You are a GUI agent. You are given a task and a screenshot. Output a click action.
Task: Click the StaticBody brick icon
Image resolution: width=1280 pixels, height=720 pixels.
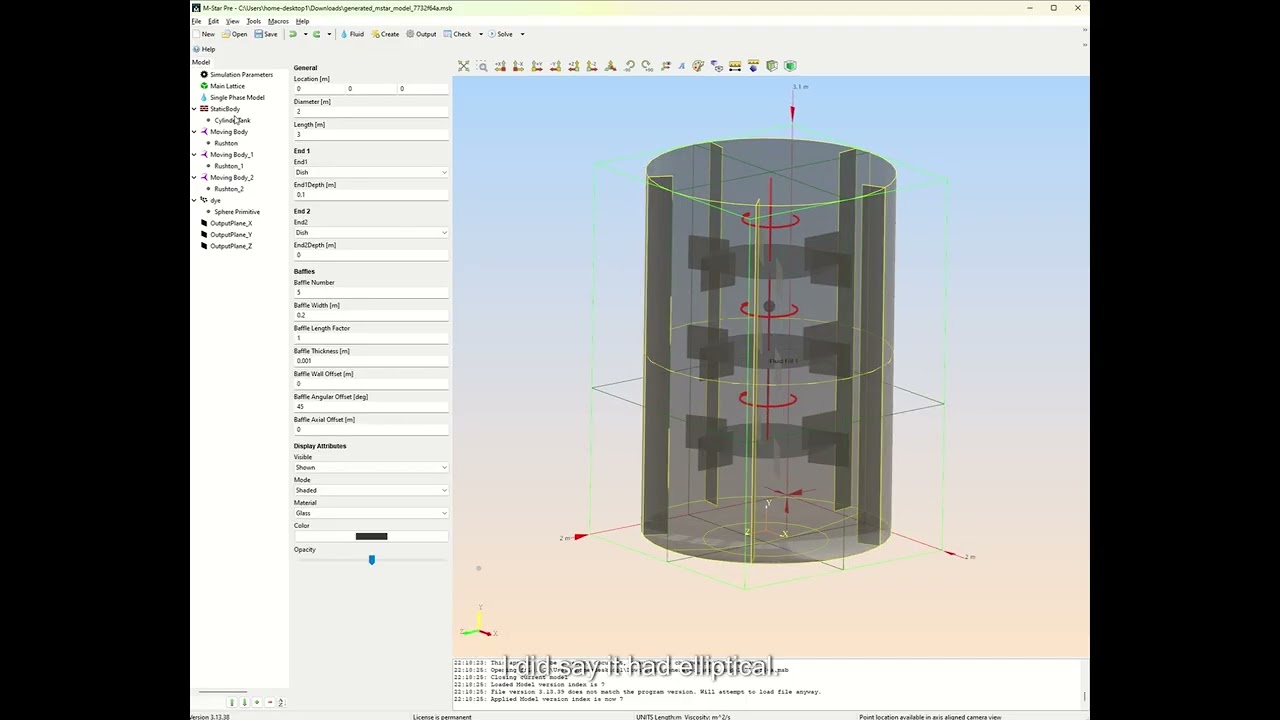[x=204, y=109]
